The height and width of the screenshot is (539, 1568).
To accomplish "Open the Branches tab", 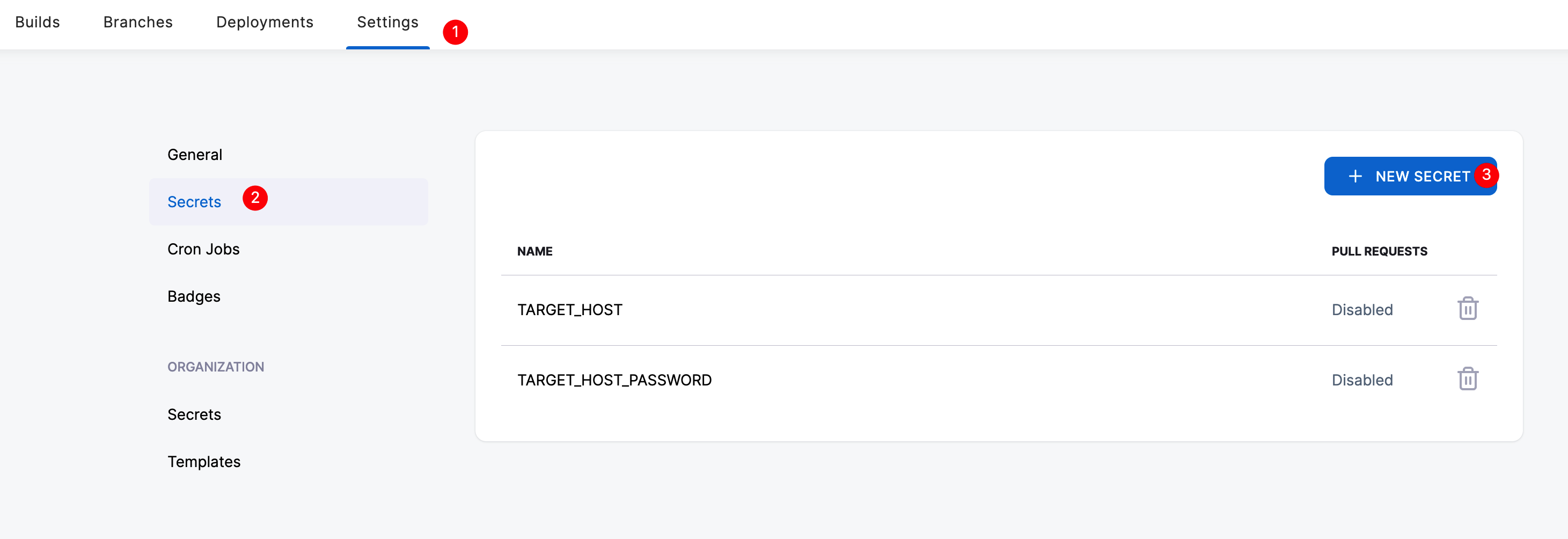I will [x=138, y=23].
